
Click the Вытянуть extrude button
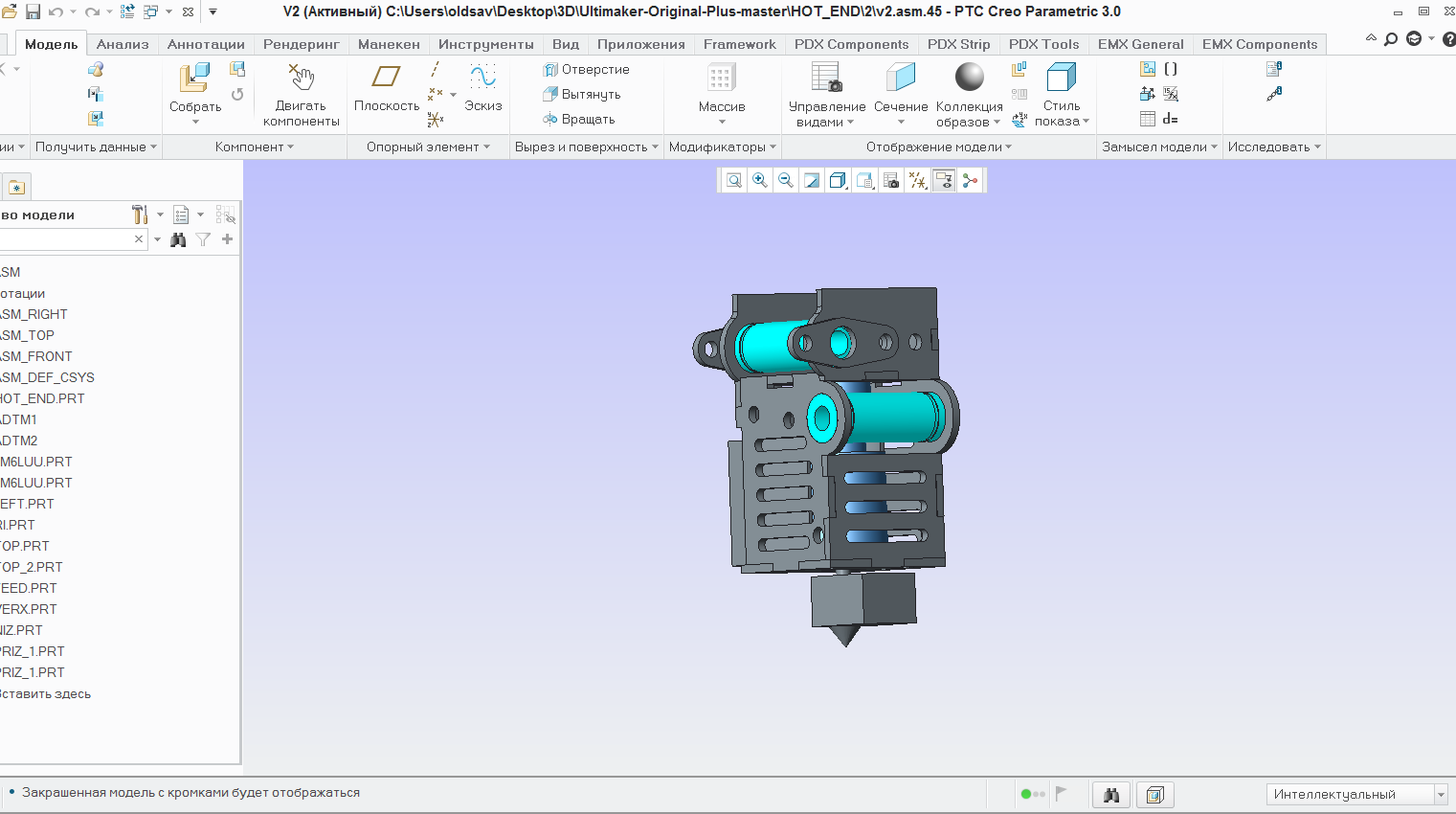(582, 94)
